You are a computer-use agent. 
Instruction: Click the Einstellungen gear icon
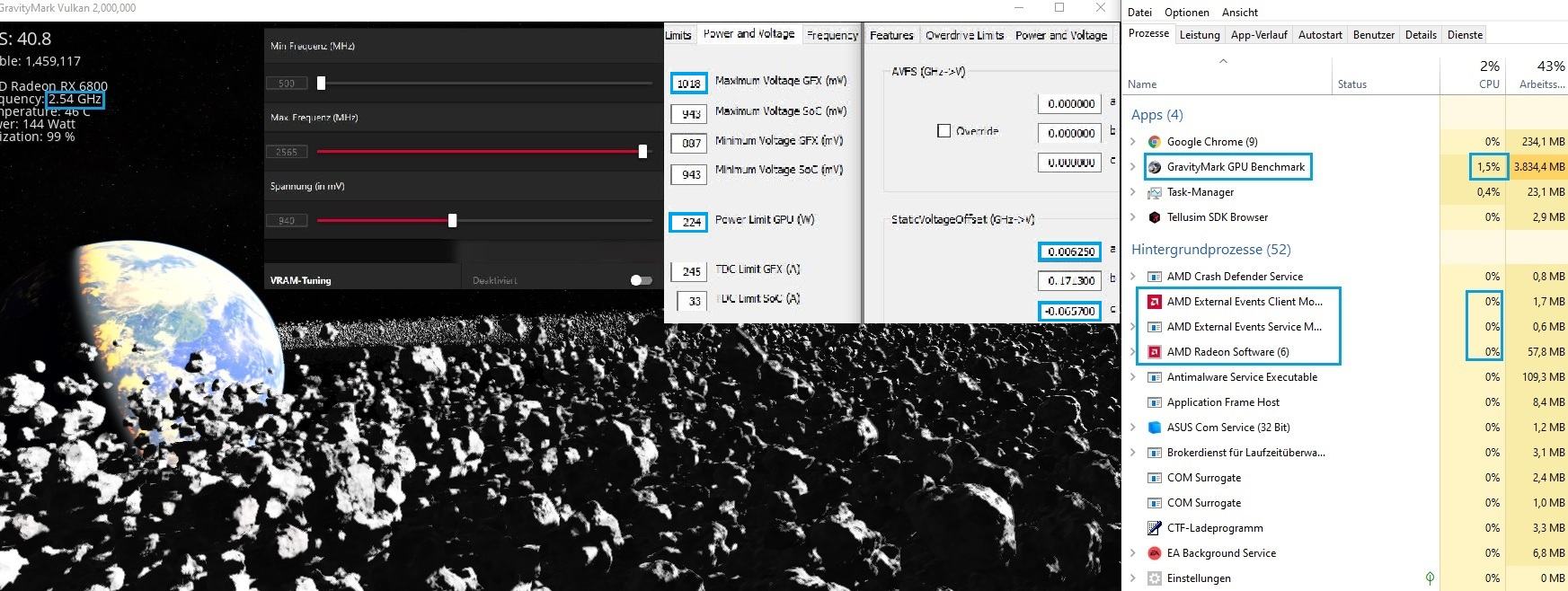coord(1155,578)
